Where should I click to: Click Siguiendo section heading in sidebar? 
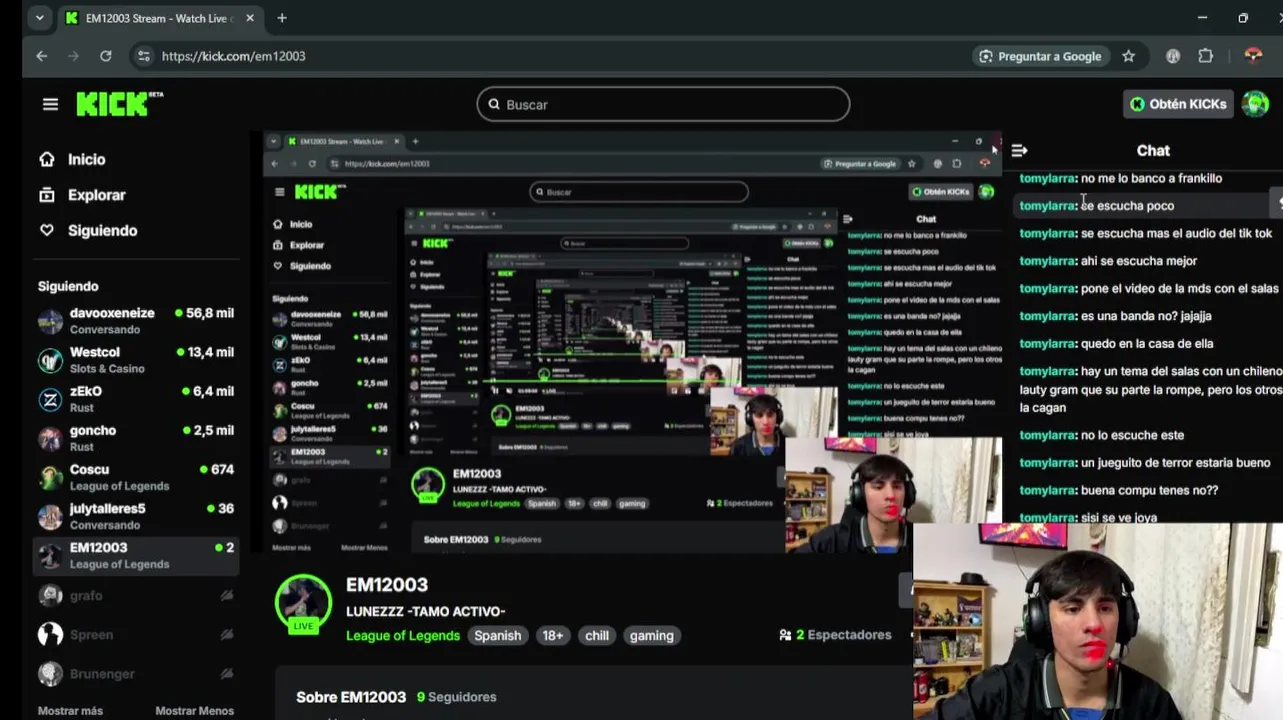coord(68,286)
